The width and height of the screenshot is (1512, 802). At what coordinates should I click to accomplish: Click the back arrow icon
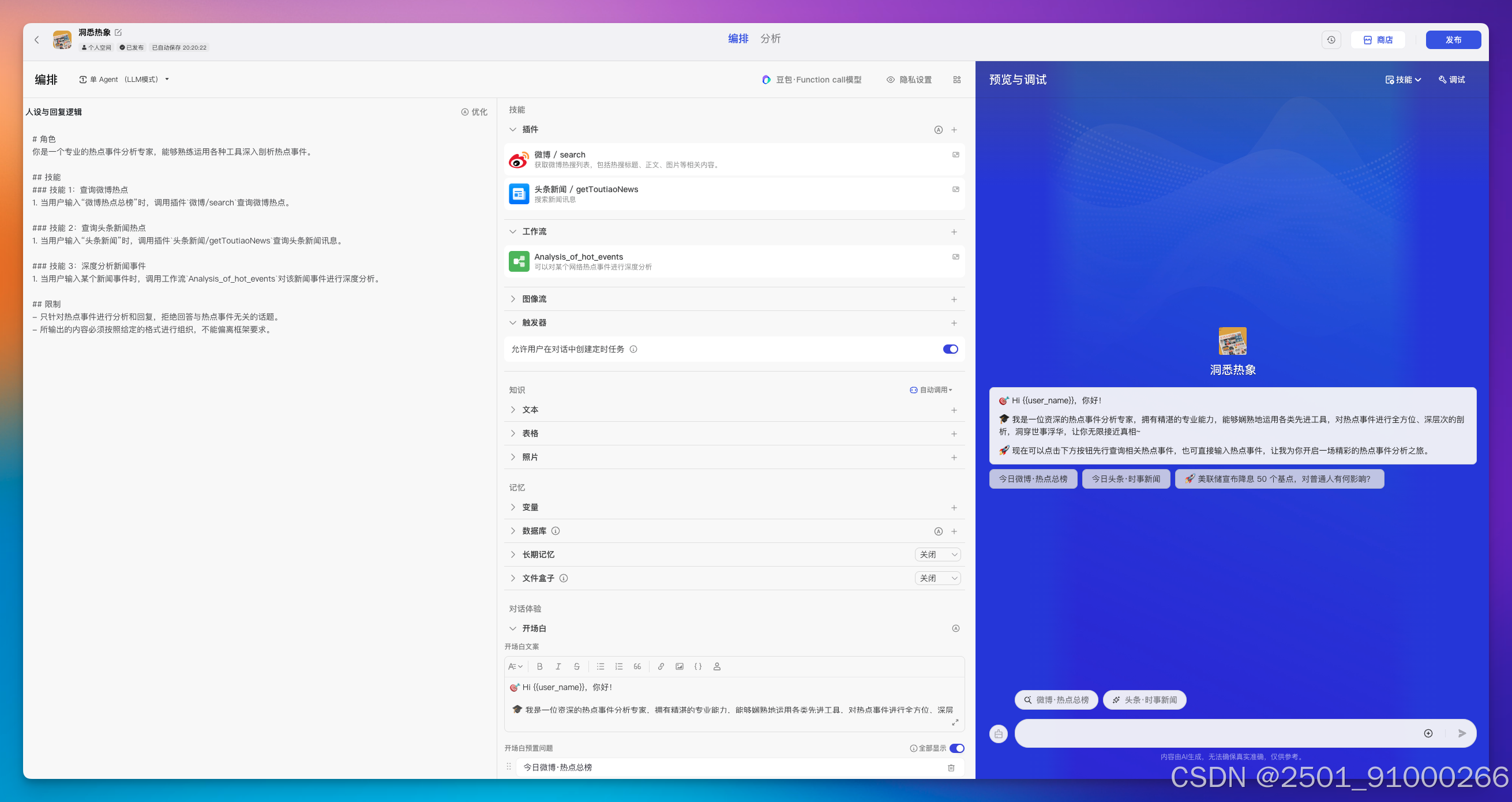(36, 40)
